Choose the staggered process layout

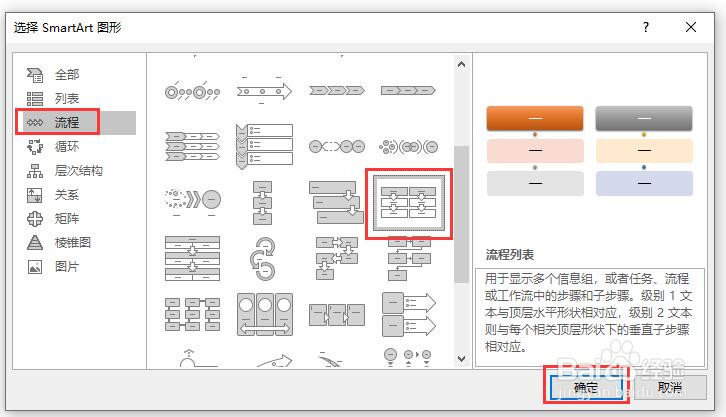[x=337, y=202]
